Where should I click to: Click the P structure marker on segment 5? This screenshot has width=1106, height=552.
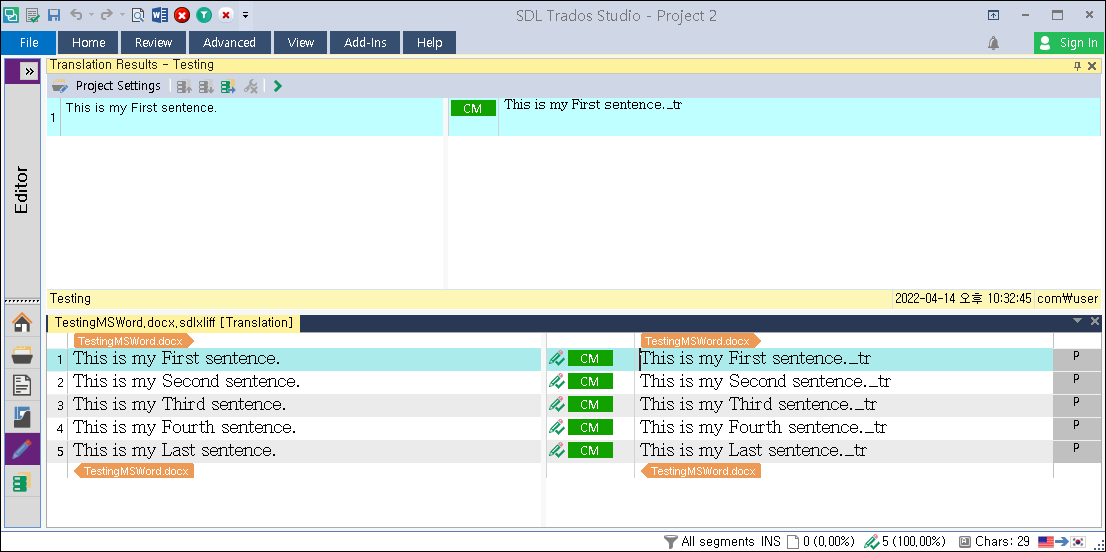tap(1076, 447)
